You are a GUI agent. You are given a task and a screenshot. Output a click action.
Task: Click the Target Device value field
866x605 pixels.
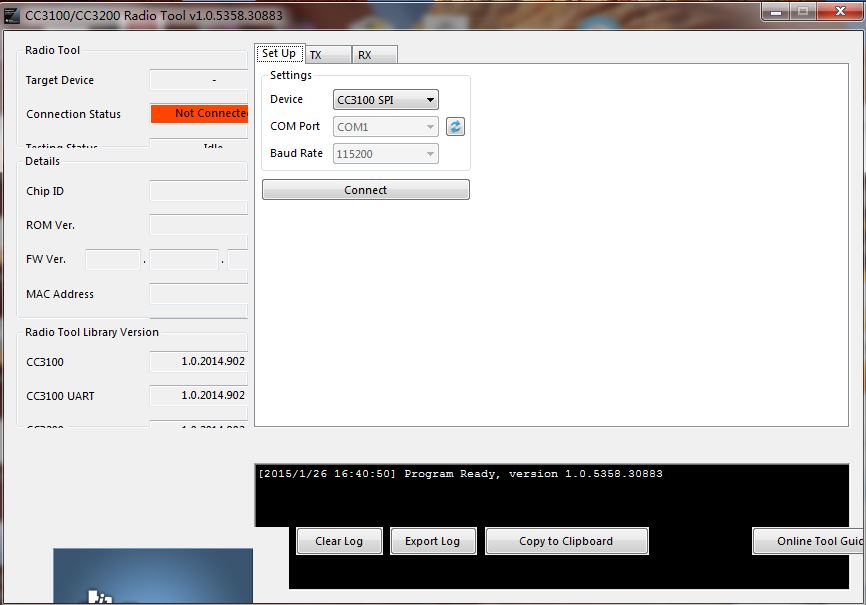tap(199, 80)
